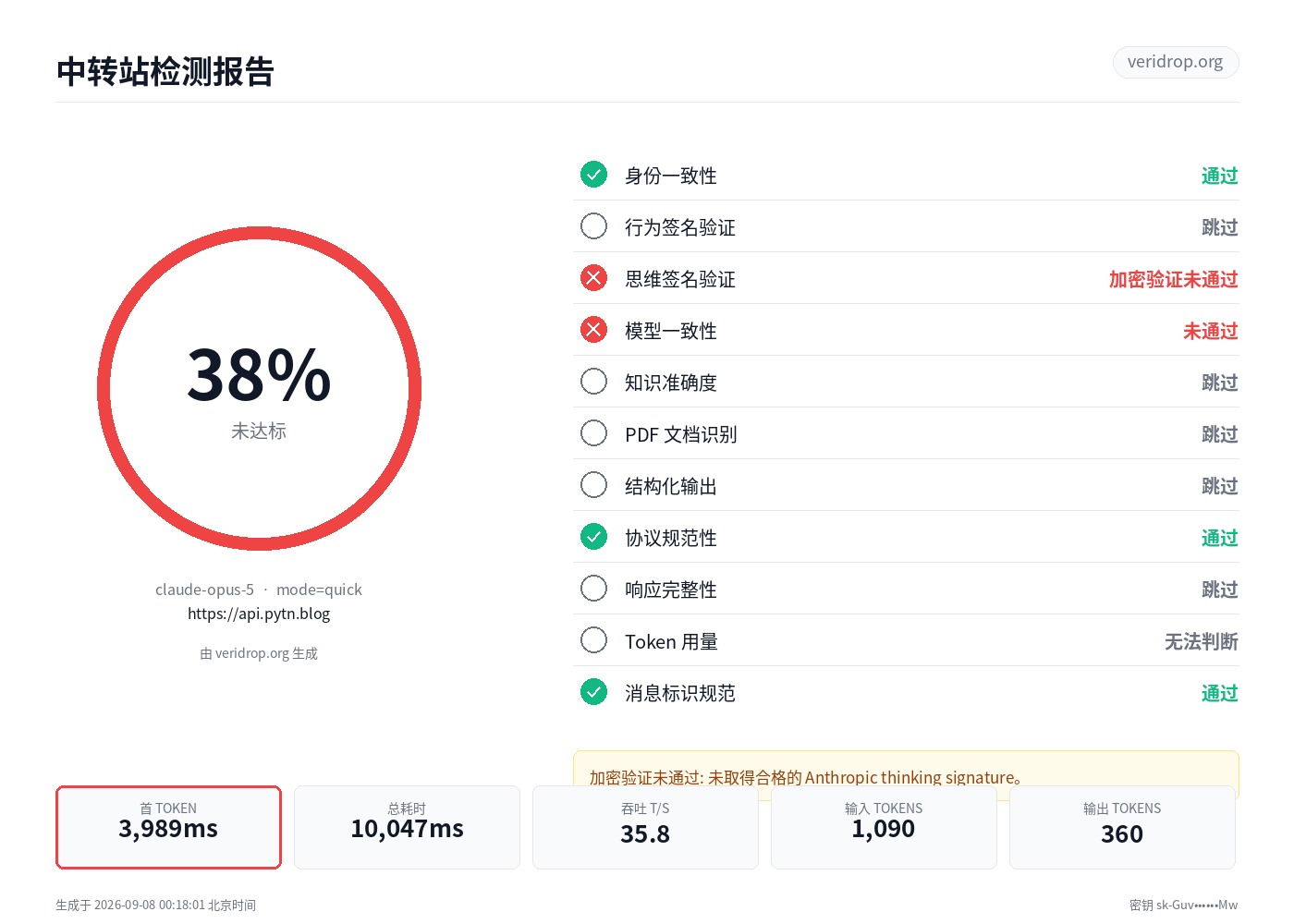Select the empty circle next to 响应完整性
Image resolution: width=1294 pixels, height=924 pixels.
593,589
